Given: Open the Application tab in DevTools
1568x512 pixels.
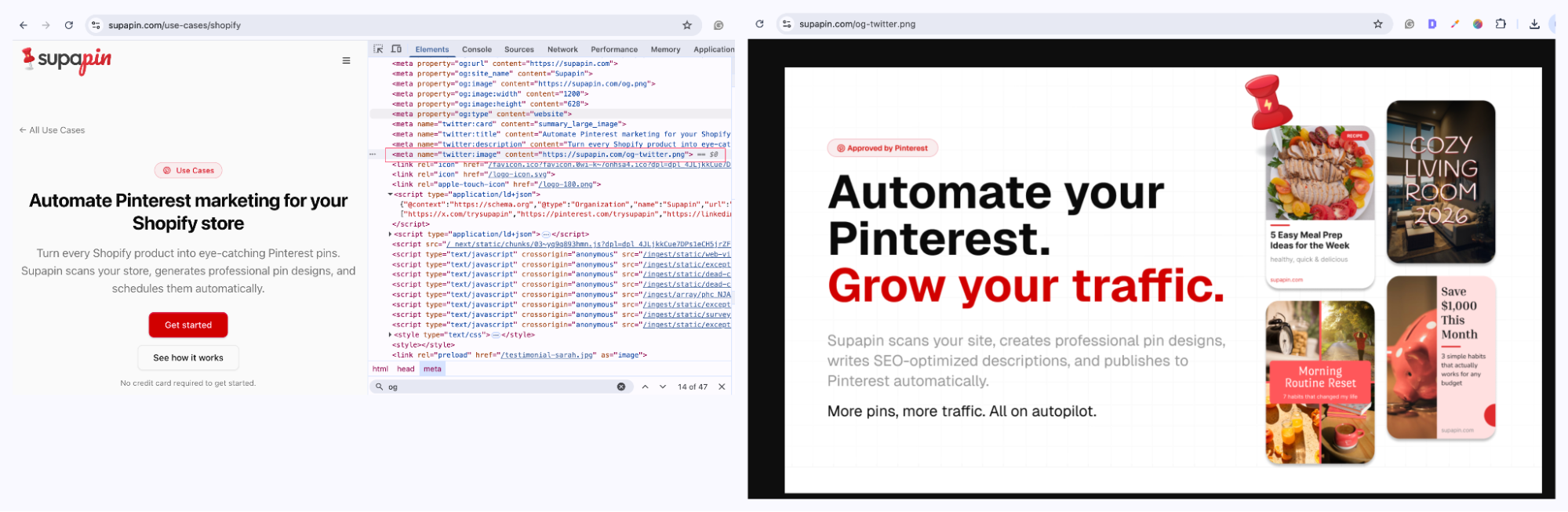Looking at the screenshot, I should [x=714, y=49].
